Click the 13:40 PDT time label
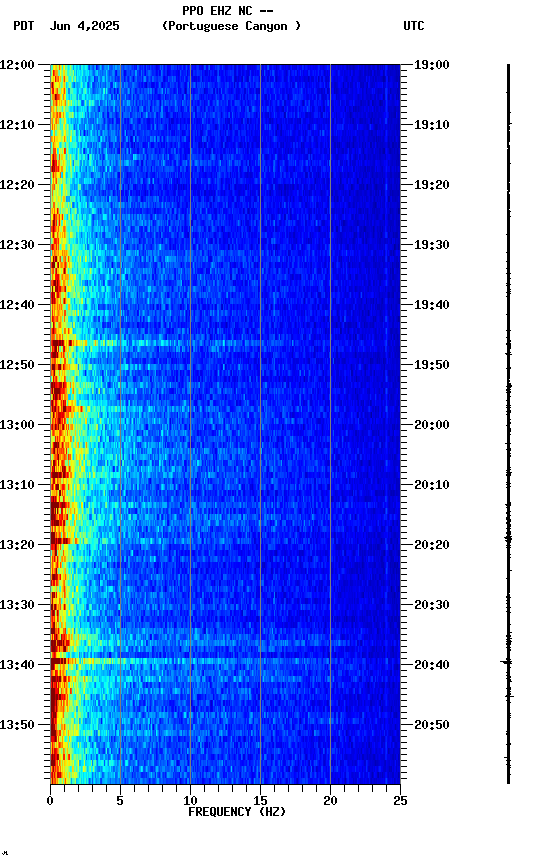The height and width of the screenshot is (864, 552). [17, 666]
